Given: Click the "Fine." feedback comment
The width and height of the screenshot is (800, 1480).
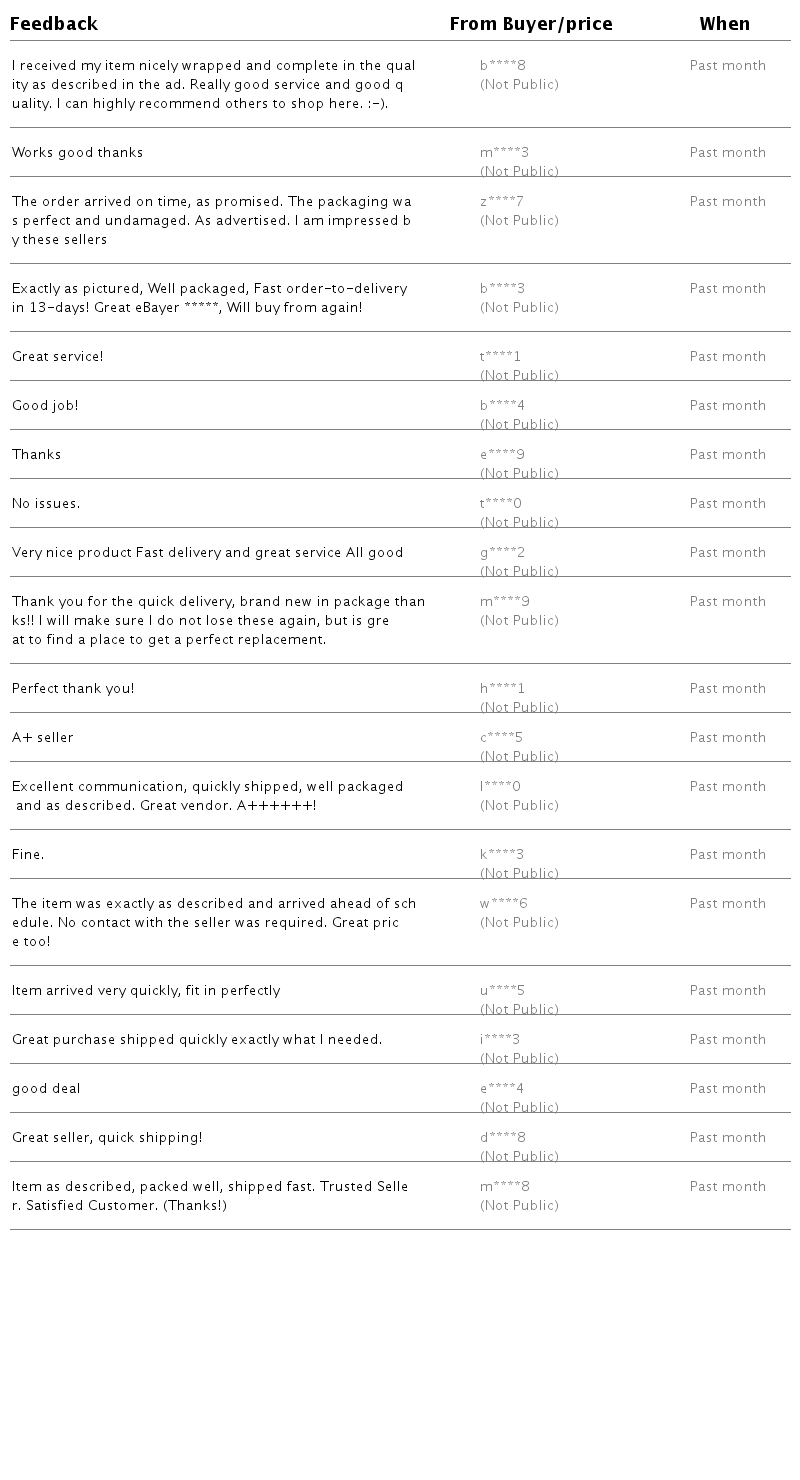Looking at the screenshot, I should click(x=28, y=855).
